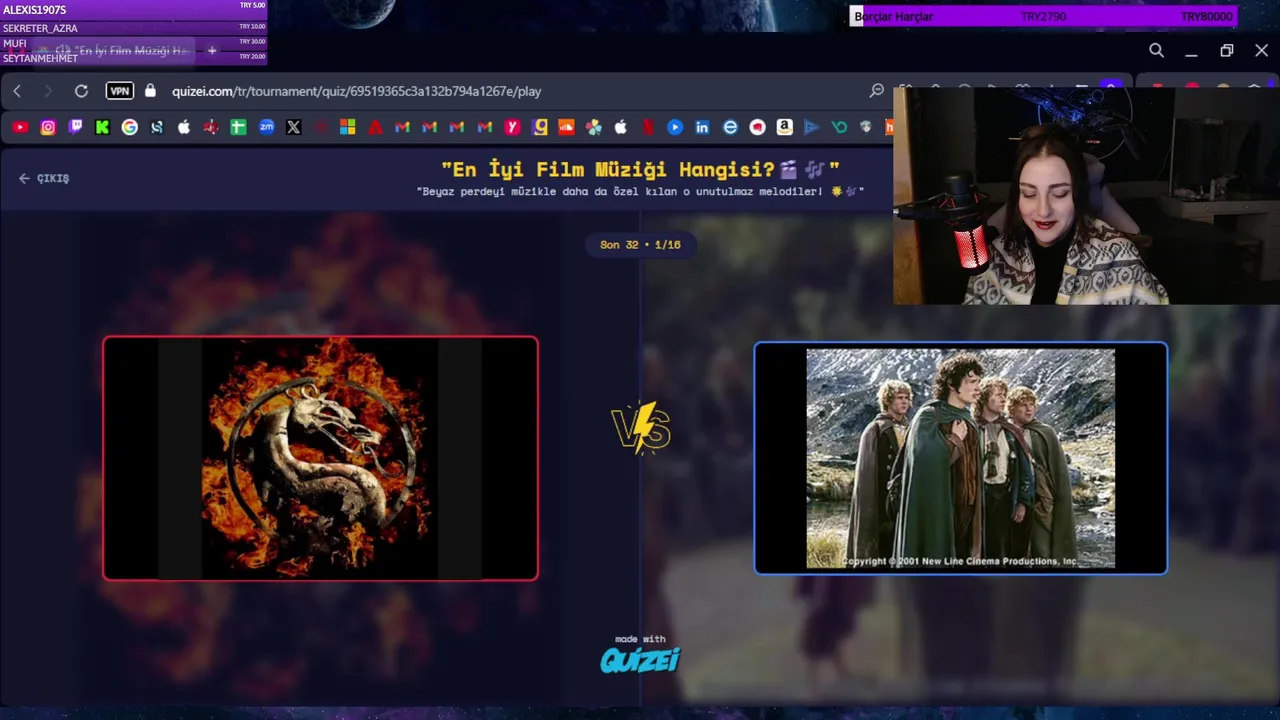Image resolution: width=1280 pixels, height=720 pixels.
Task: Open the colorful pinwheel bookmark
Action: [594, 127]
